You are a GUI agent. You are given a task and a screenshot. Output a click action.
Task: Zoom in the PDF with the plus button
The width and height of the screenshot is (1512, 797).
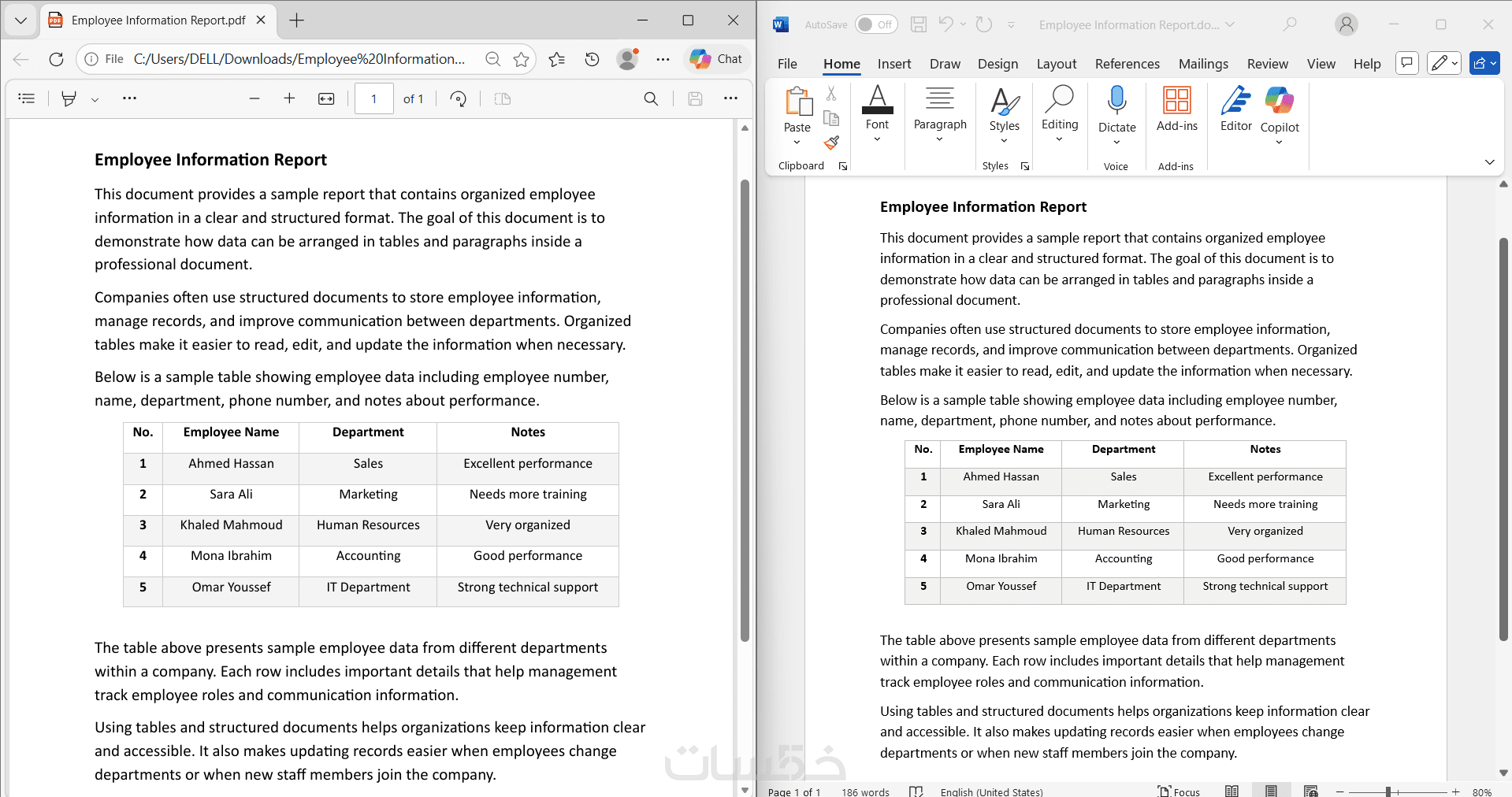289,98
